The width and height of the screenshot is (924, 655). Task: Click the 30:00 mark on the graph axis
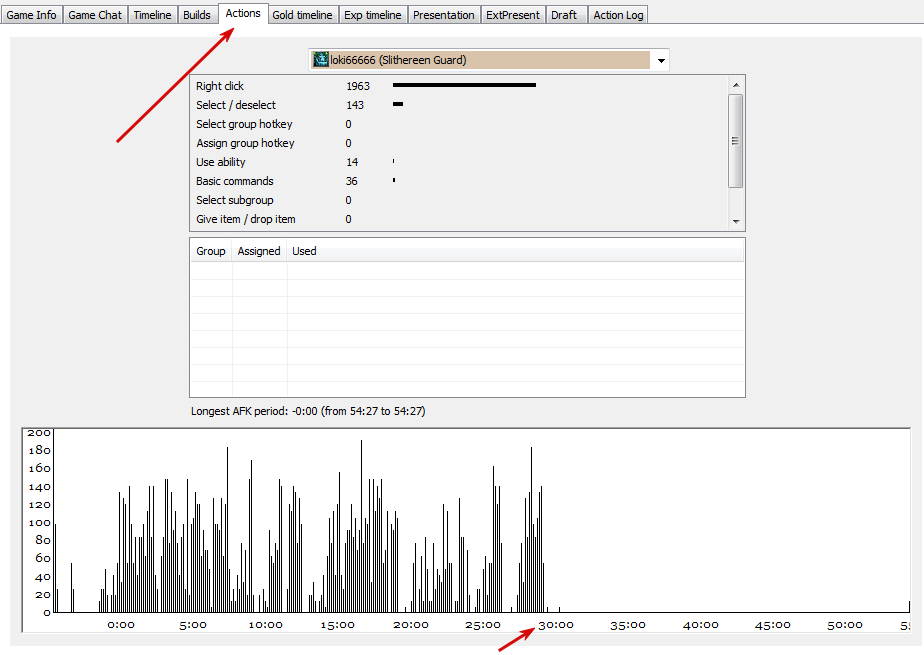click(x=556, y=625)
